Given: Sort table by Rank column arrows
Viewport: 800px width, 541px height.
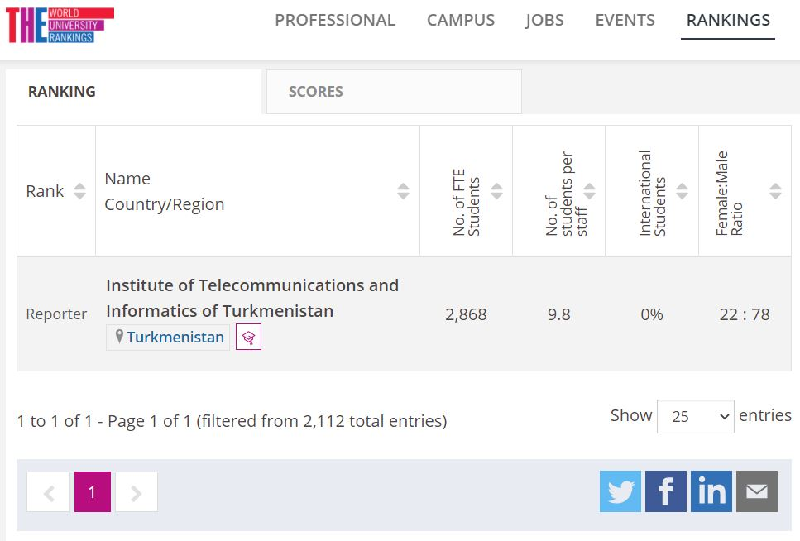Looking at the screenshot, I should coord(80,191).
